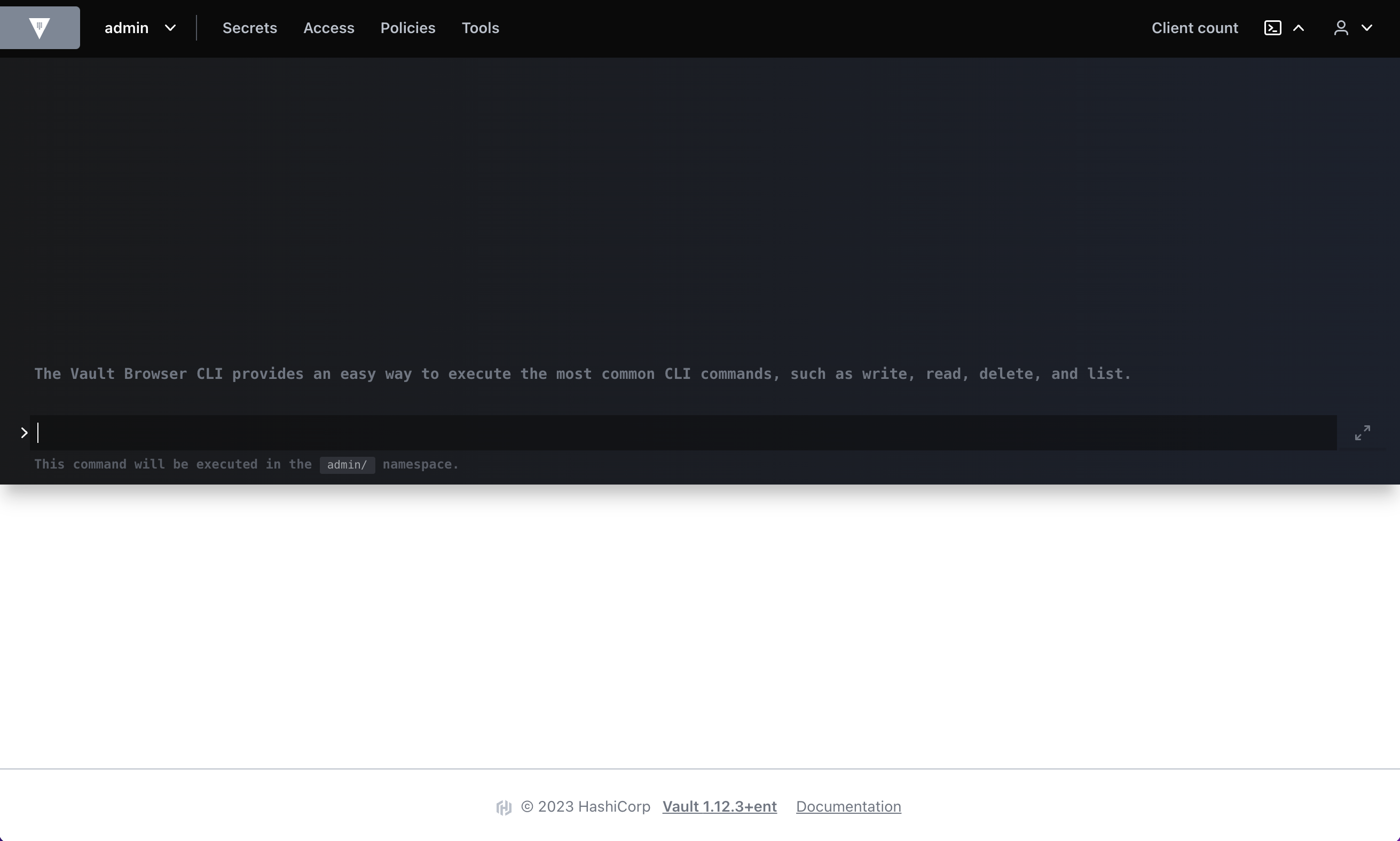Expand the user menu chevron
This screenshot has width=1400, height=841.
pyautogui.click(x=1366, y=28)
